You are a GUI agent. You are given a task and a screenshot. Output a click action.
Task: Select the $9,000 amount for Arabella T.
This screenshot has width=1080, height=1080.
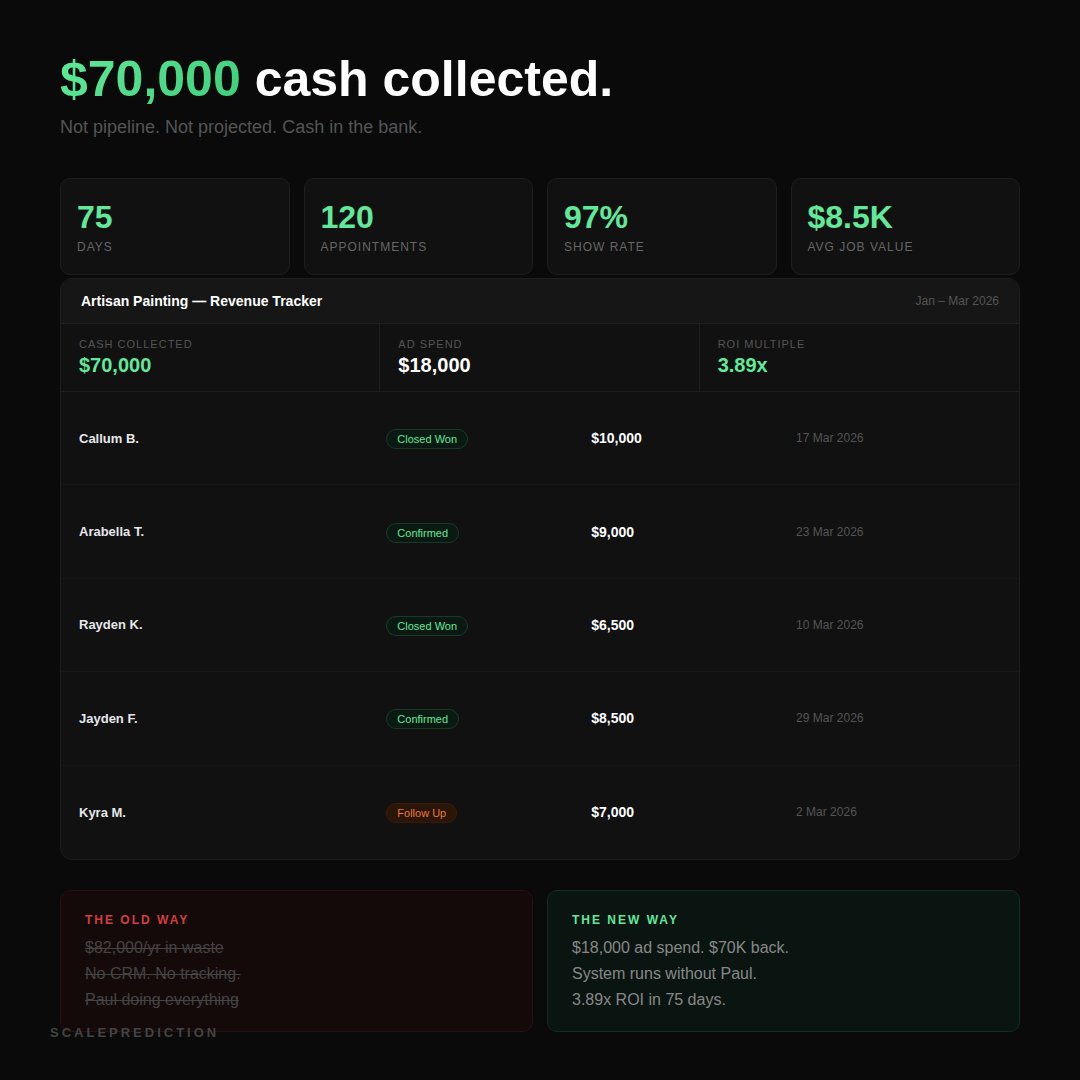point(612,532)
